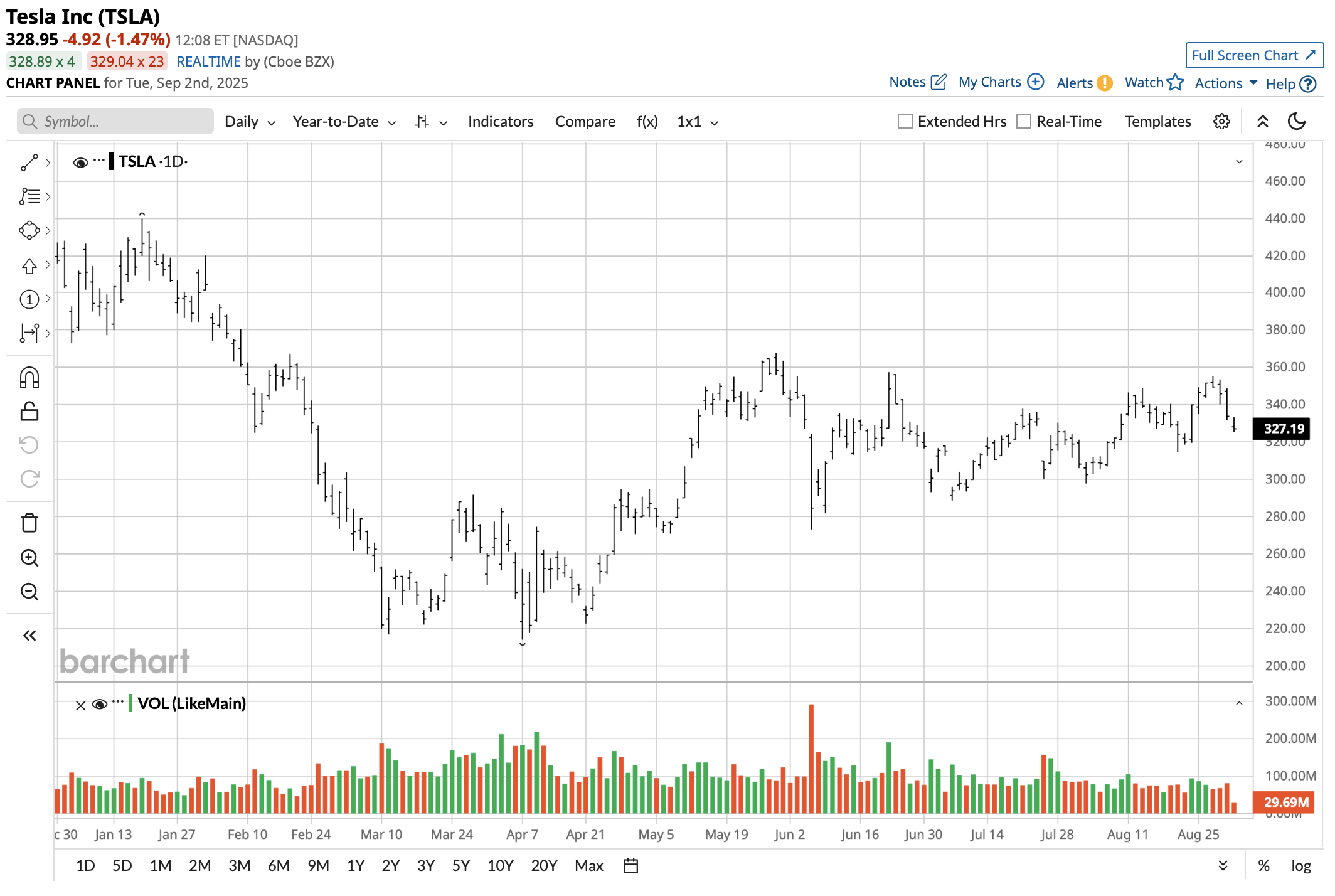Remove the VOL indicator with X
Screen dimensions: 1335x896
[81, 705]
